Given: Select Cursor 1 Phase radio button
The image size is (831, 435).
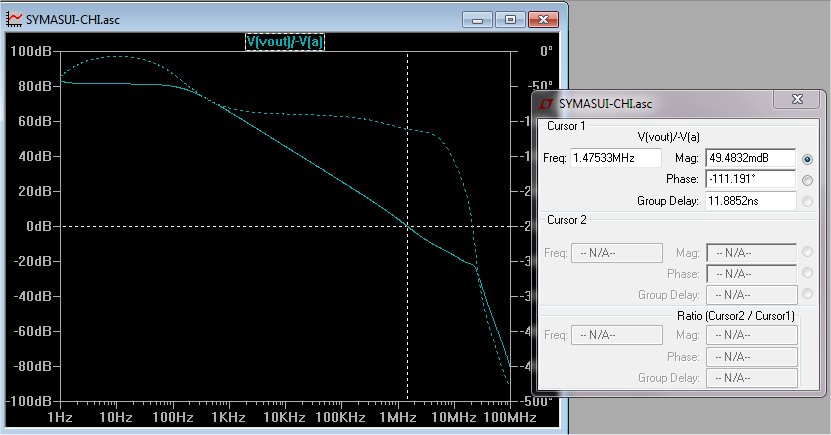Looking at the screenshot, I should [x=807, y=180].
